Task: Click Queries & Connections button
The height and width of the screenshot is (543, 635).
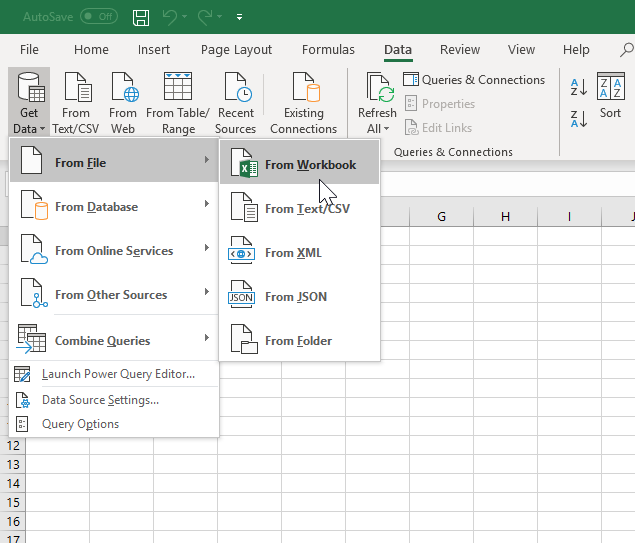Action: click(x=474, y=80)
